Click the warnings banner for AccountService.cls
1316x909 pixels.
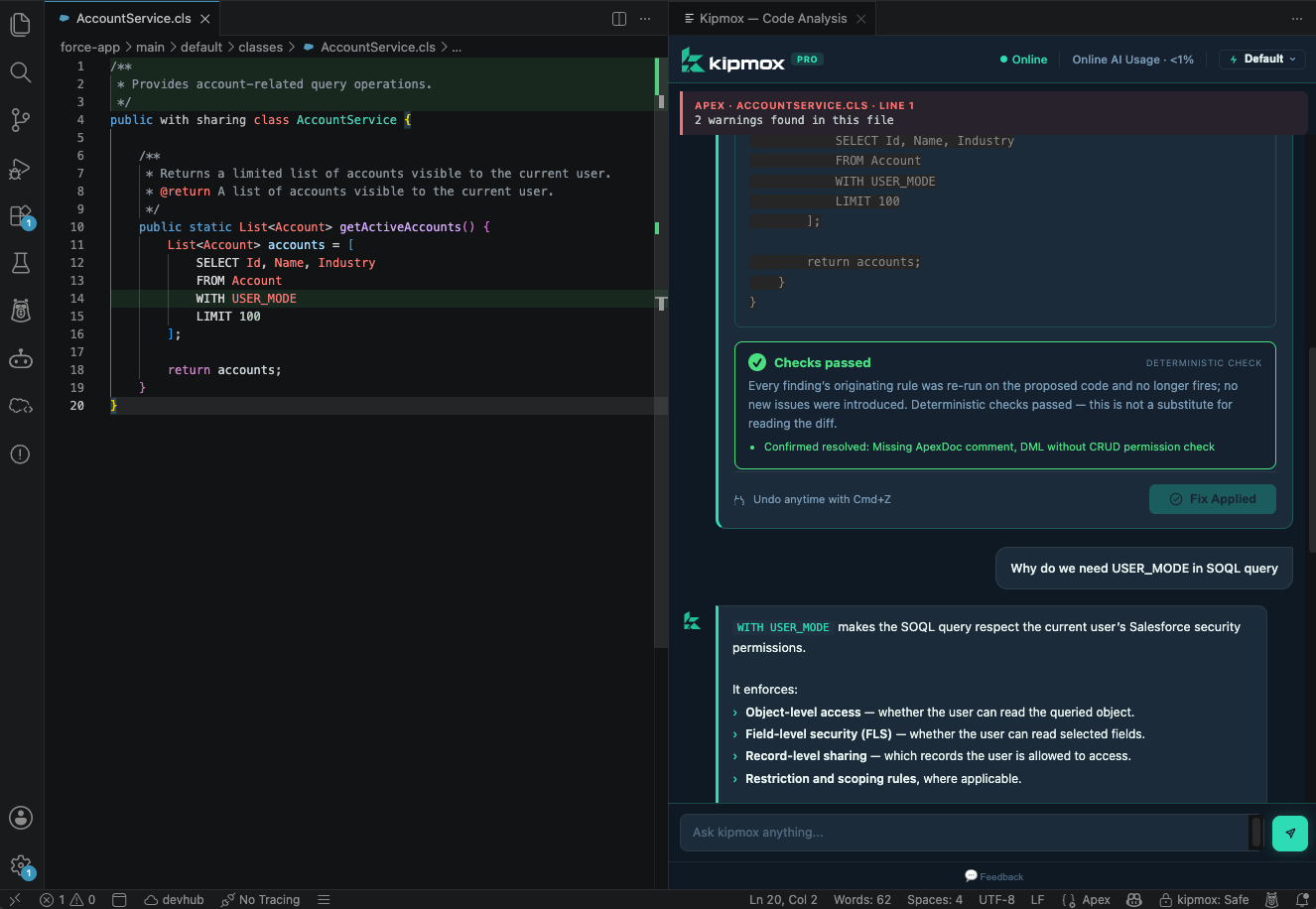click(993, 112)
